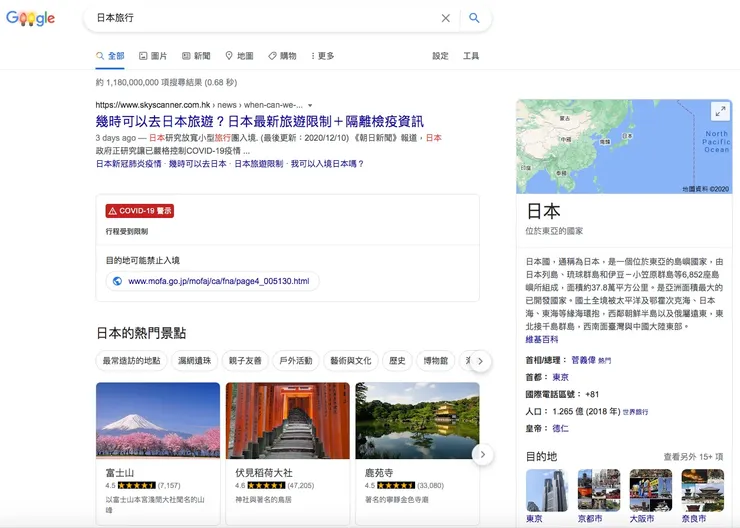Open the 京都市 destination thumbnail

(598, 491)
